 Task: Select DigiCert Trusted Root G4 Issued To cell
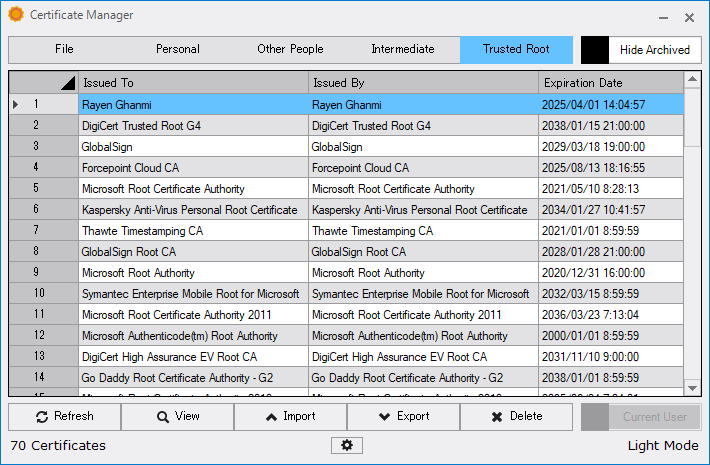tap(193, 125)
